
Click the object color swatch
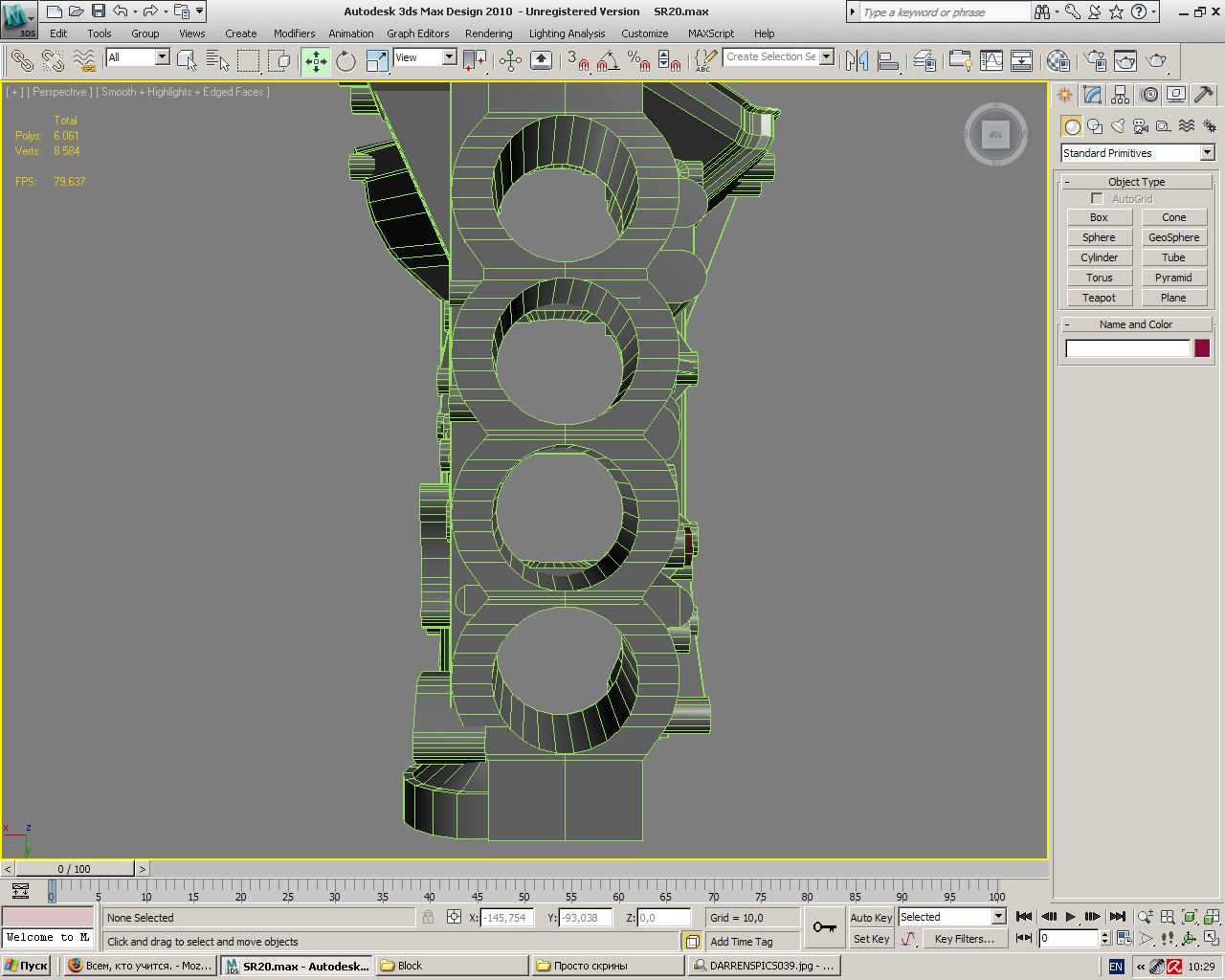(1202, 348)
